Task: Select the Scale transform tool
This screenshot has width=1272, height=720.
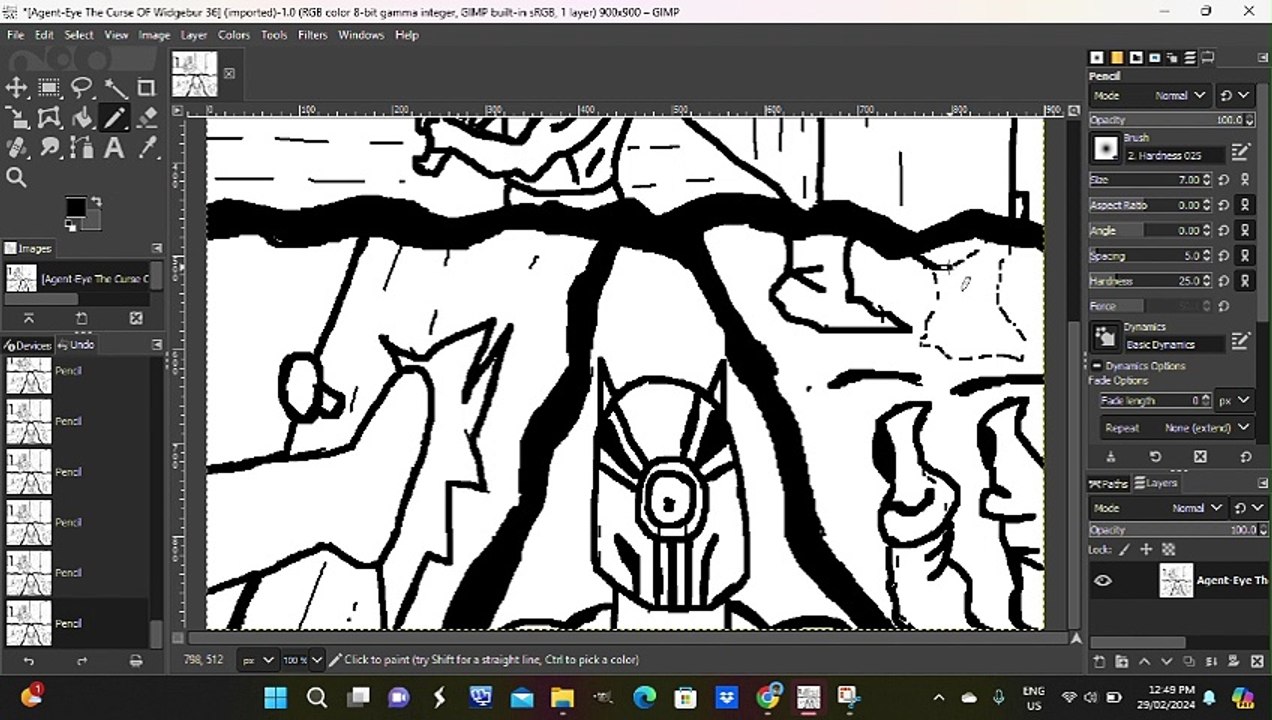Action: pos(17,118)
